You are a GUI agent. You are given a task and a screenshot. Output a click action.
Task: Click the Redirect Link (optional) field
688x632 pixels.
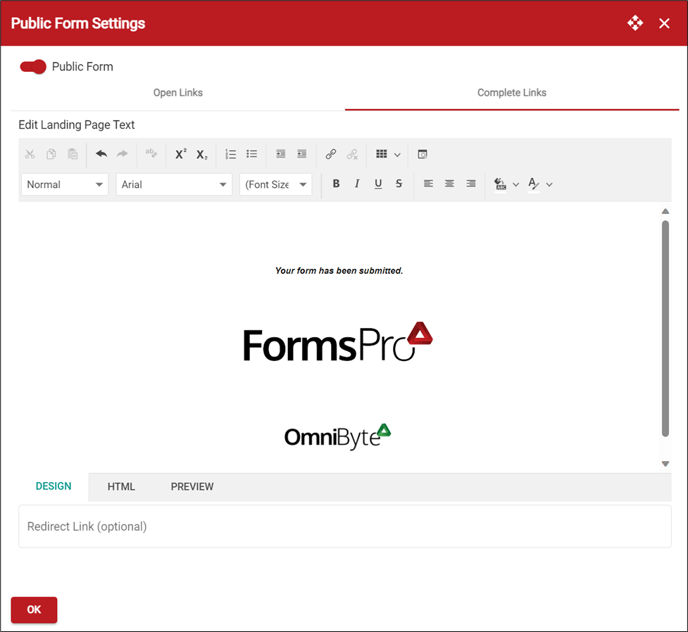coord(345,526)
